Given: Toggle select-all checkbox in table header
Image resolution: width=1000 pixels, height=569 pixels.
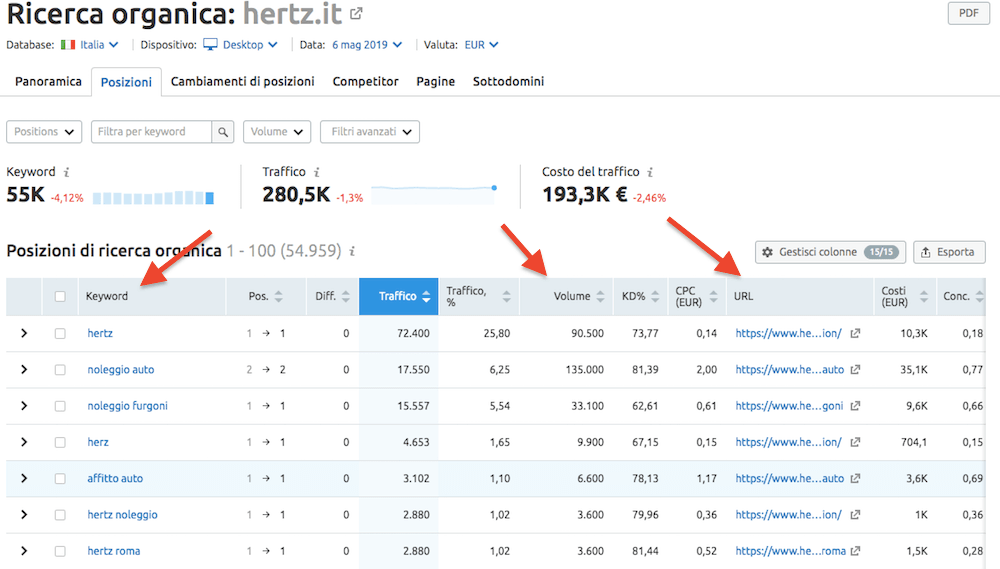Looking at the screenshot, I should click(60, 297).
